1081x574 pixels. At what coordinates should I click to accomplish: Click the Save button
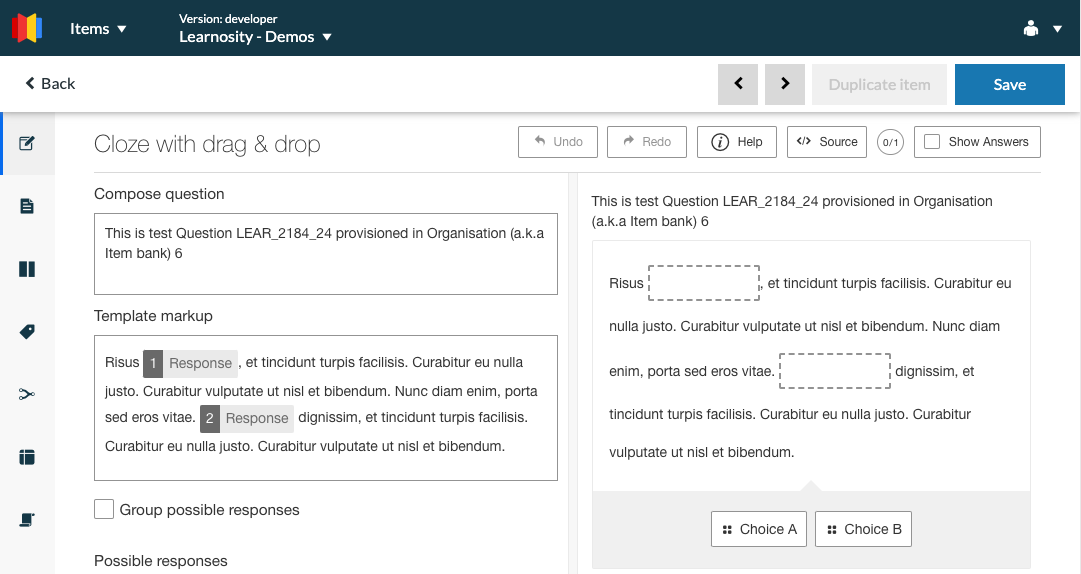click(1009, 85)
